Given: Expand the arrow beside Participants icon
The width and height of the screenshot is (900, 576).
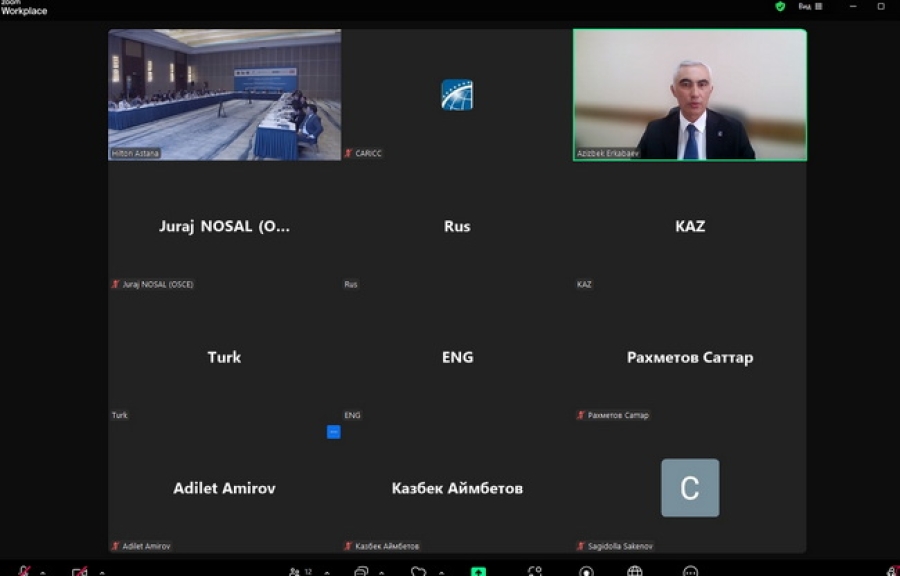Looking at the screenshot, I should 326,572.
